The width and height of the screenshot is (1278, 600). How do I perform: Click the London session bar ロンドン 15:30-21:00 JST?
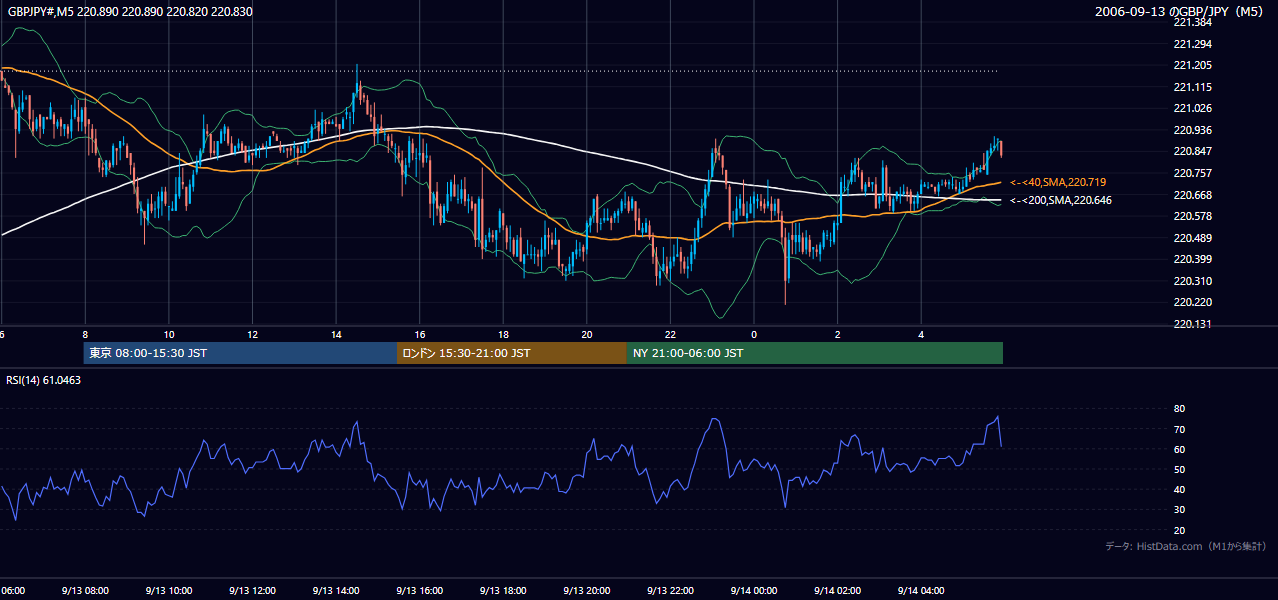pyautogui.click(x=512, y=353)
